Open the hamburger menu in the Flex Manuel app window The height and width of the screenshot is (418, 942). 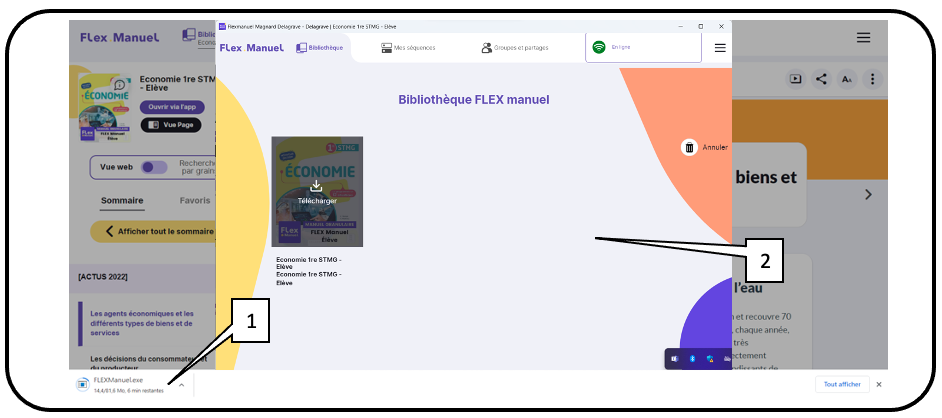click(x=719, y=47)
